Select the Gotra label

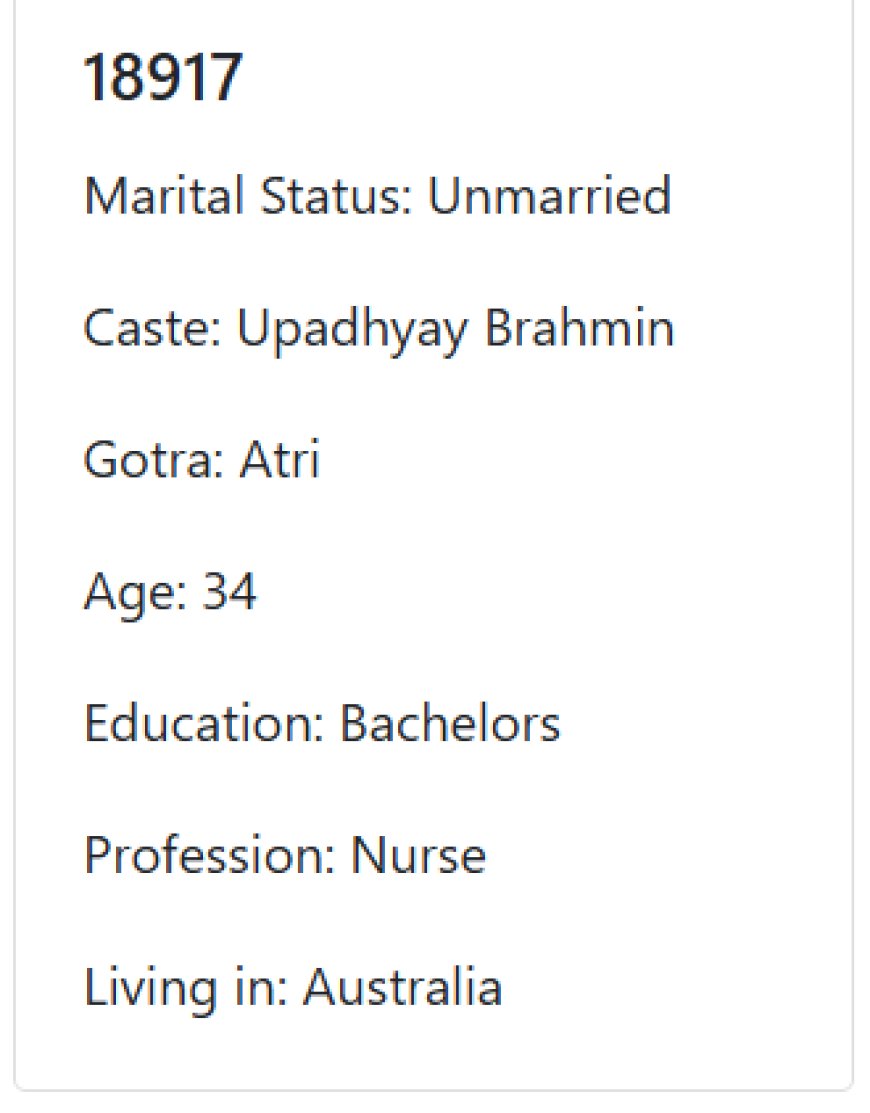(154, 460)
